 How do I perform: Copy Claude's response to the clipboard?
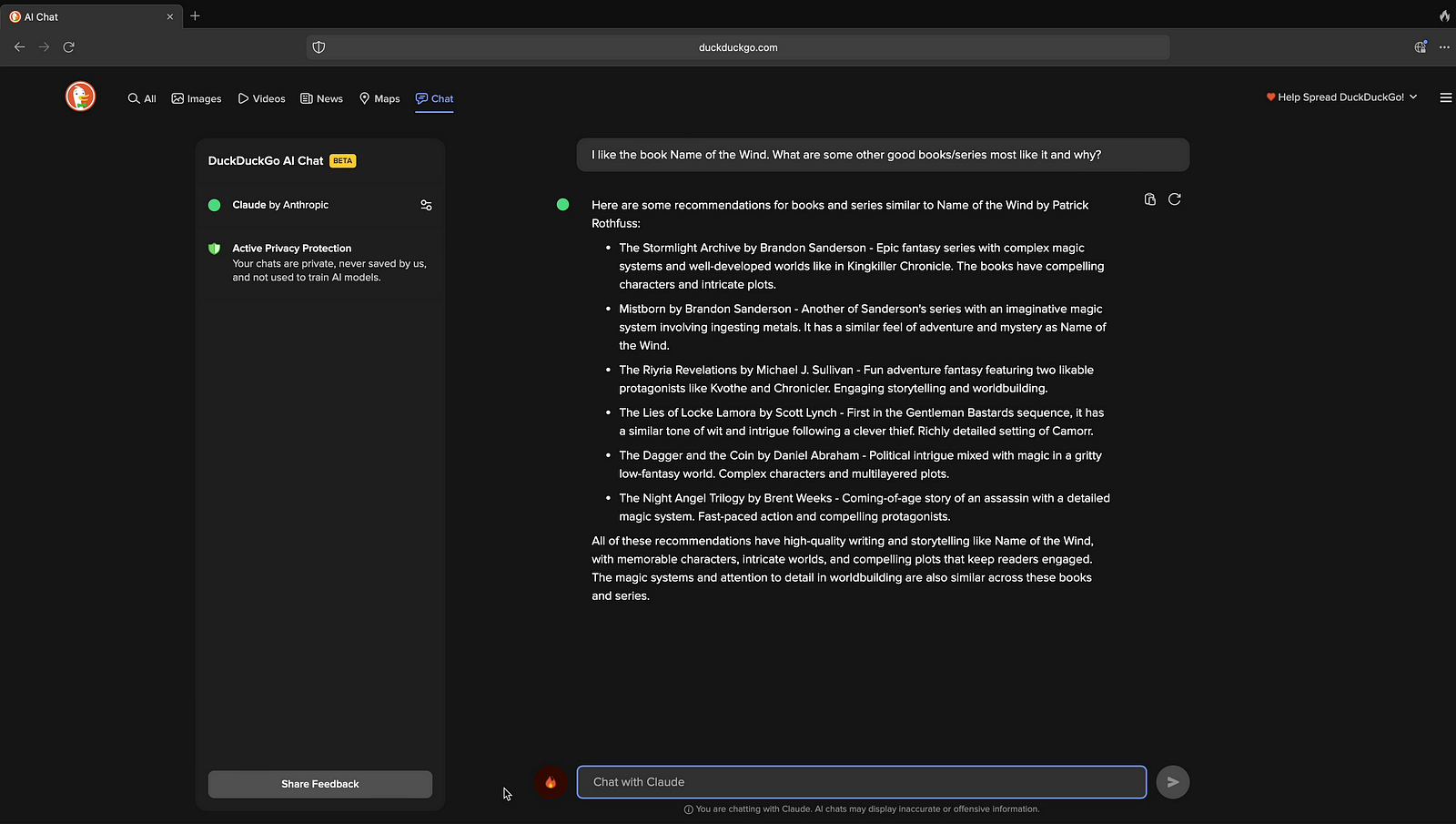pos(1149,199)
